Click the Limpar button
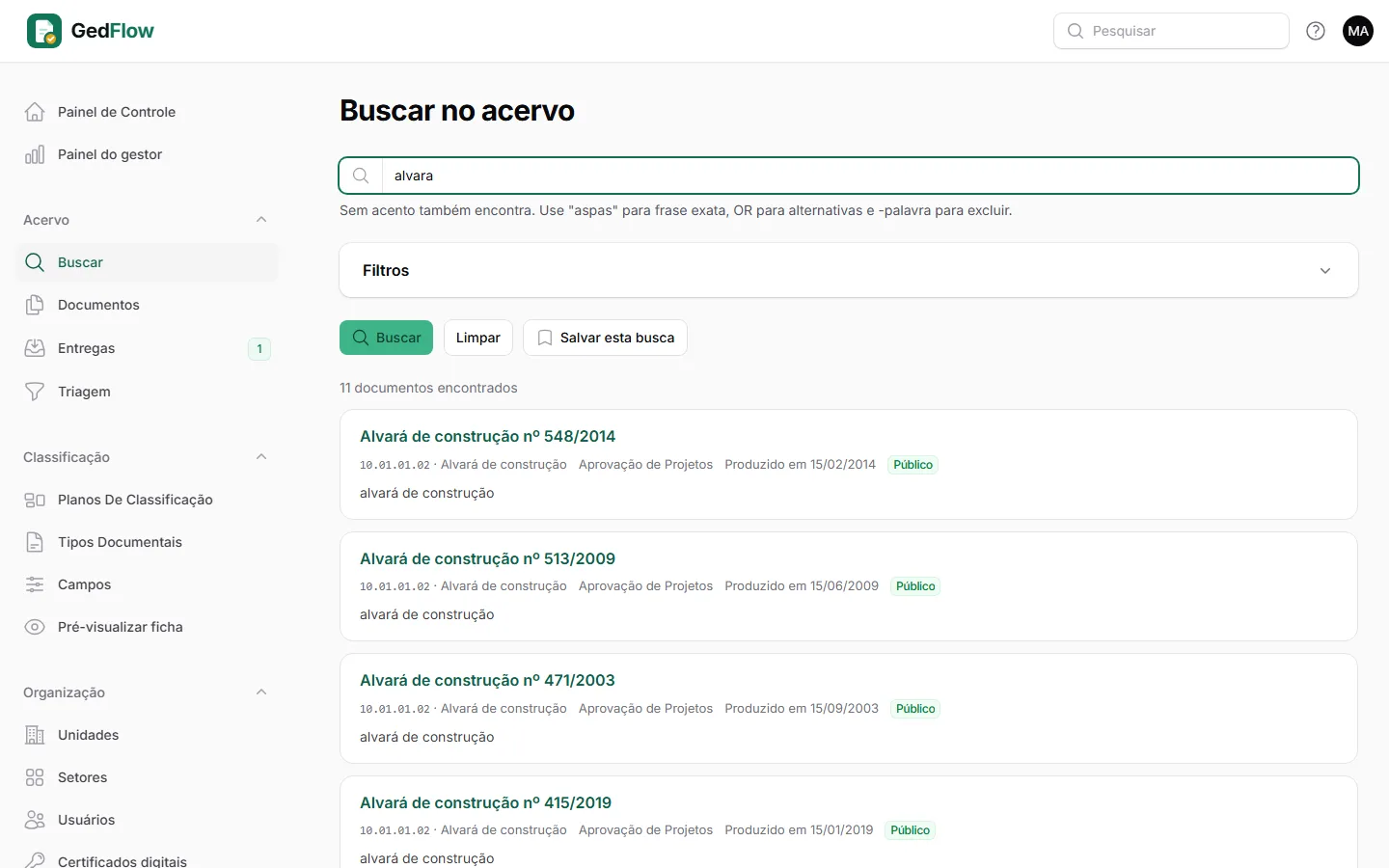The width and height of the screenshot is (1389, 868). coord(478,338)
